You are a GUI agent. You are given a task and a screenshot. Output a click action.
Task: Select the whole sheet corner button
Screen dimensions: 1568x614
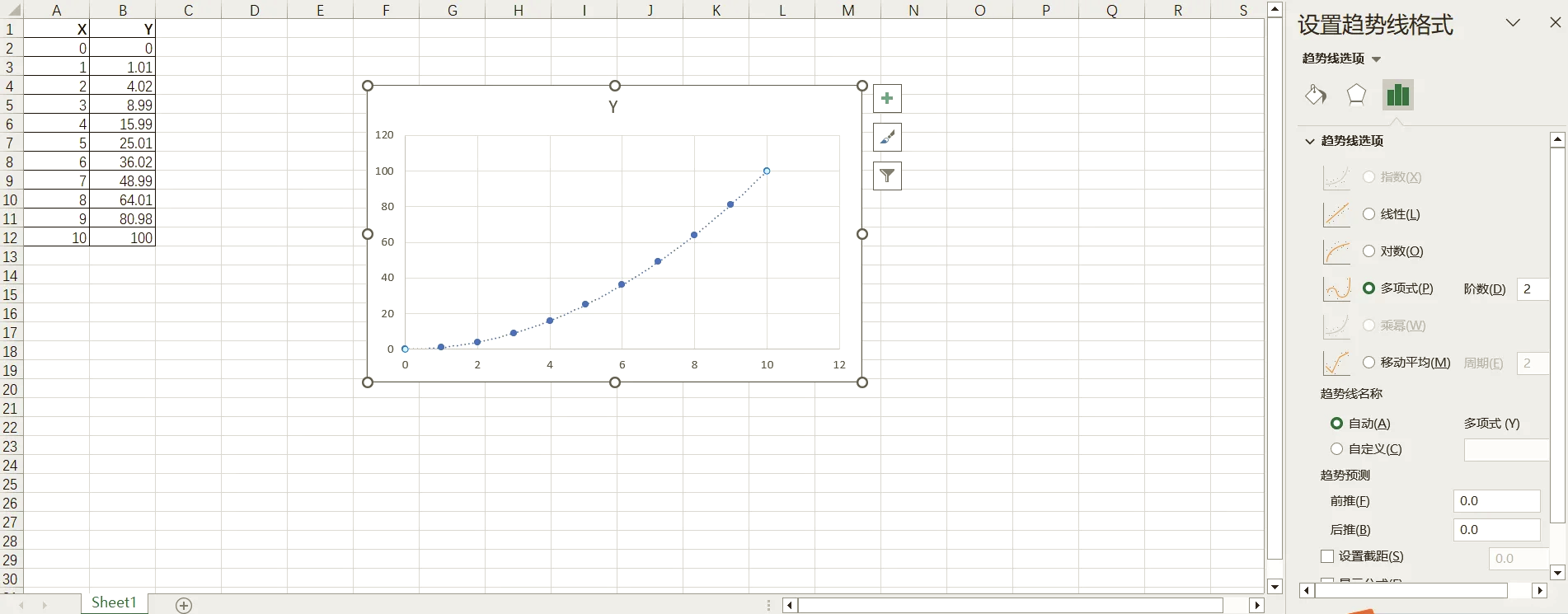[12, 10]
